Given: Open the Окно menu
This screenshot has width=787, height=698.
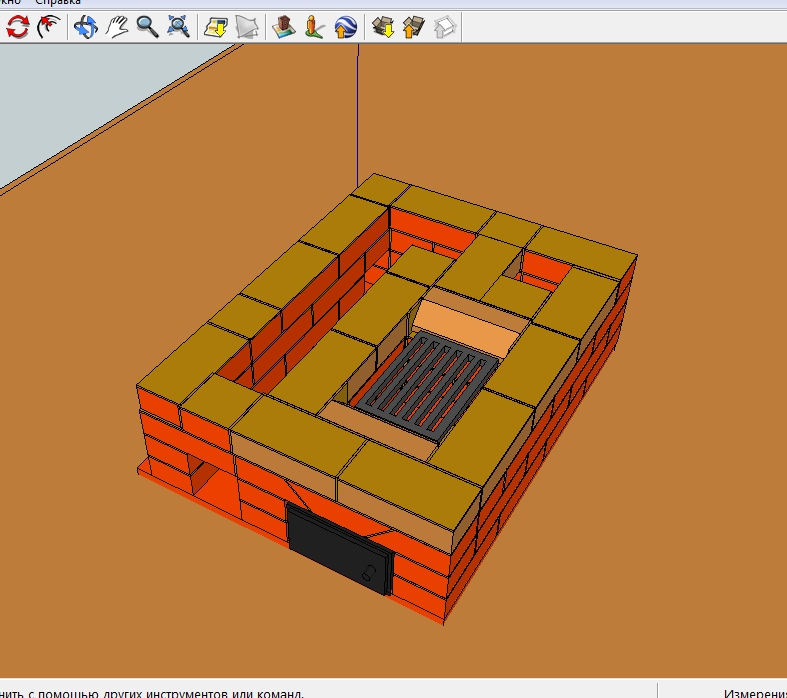Looking at the screenshot, I should click(x=11, y=3).
